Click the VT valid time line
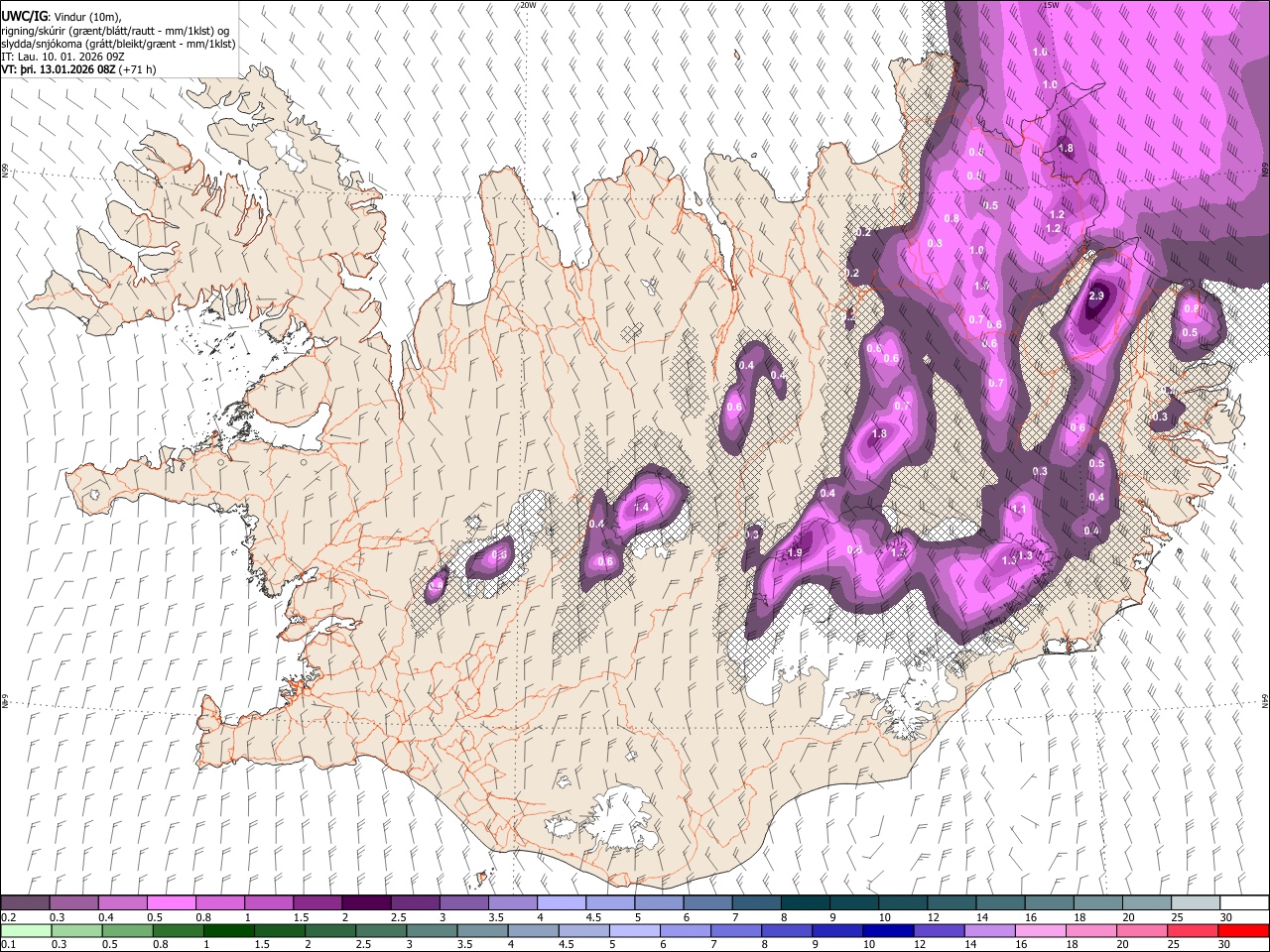The width and height of the screenshot is (1270, 952). click(79, 69)
